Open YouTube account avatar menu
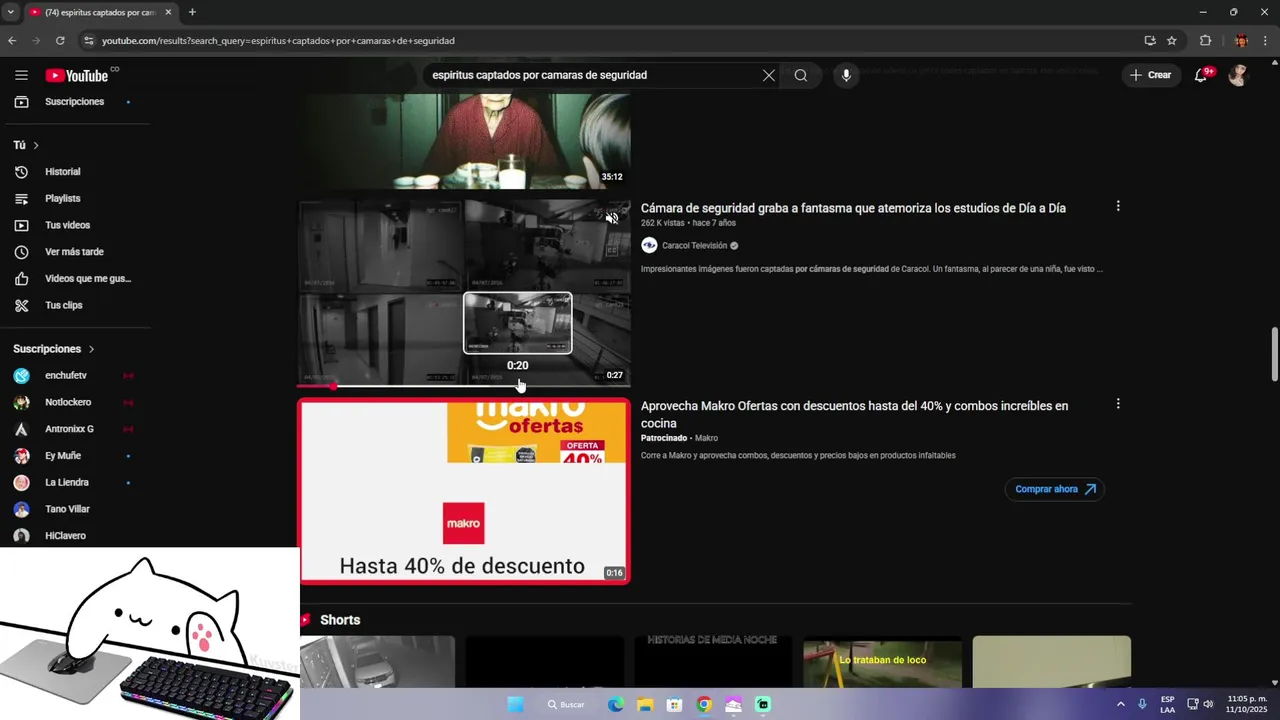This screenshot has width=1280, height=720. coord(1238,75)
